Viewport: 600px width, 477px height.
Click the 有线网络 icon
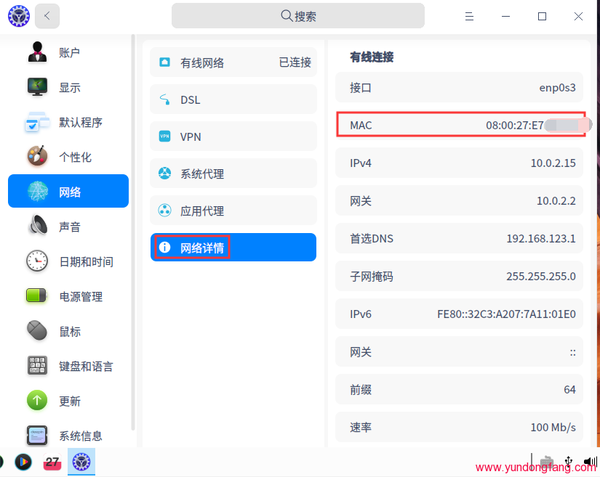(x=165, y=62)
